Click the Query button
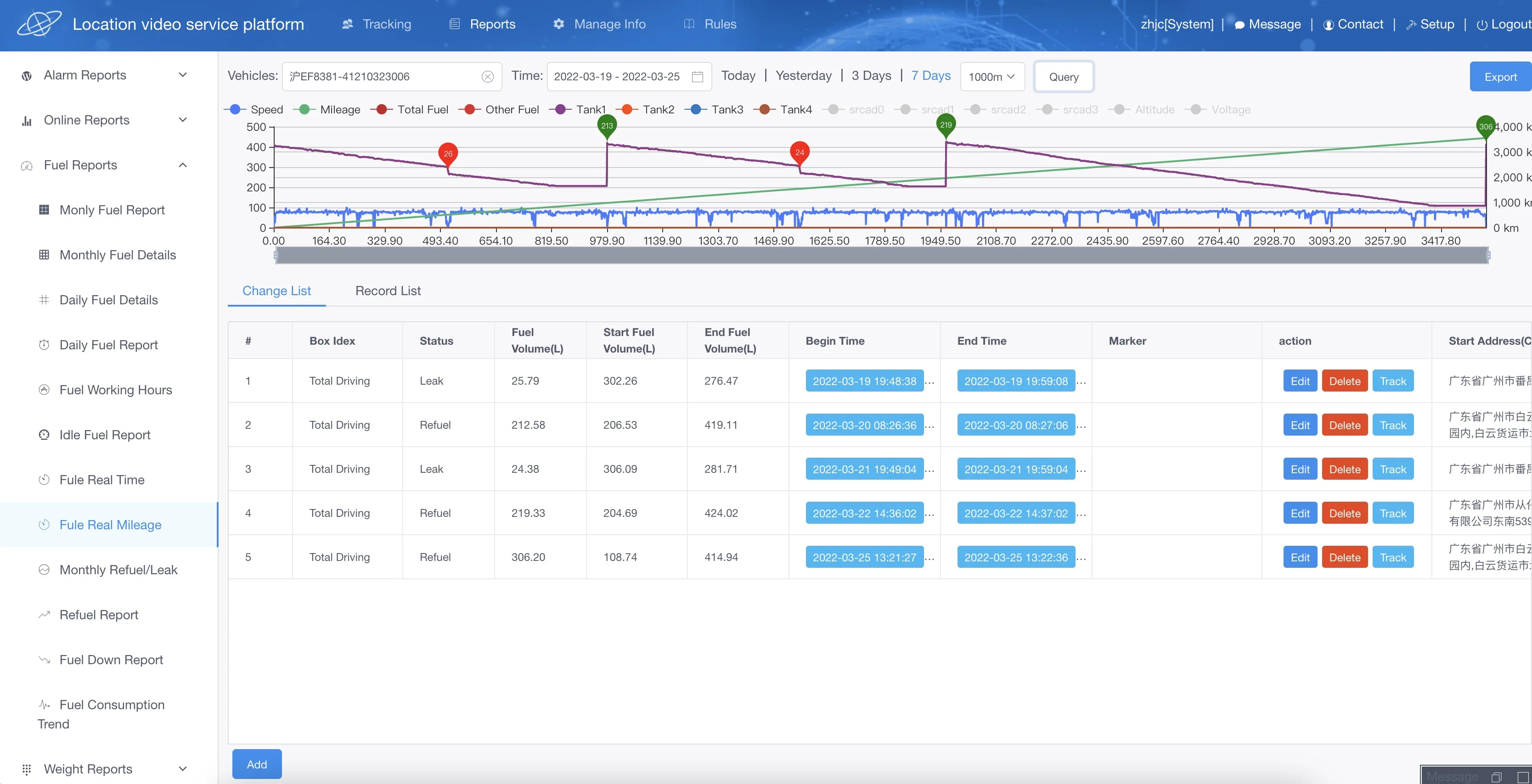 click(x=1064, y=77)
